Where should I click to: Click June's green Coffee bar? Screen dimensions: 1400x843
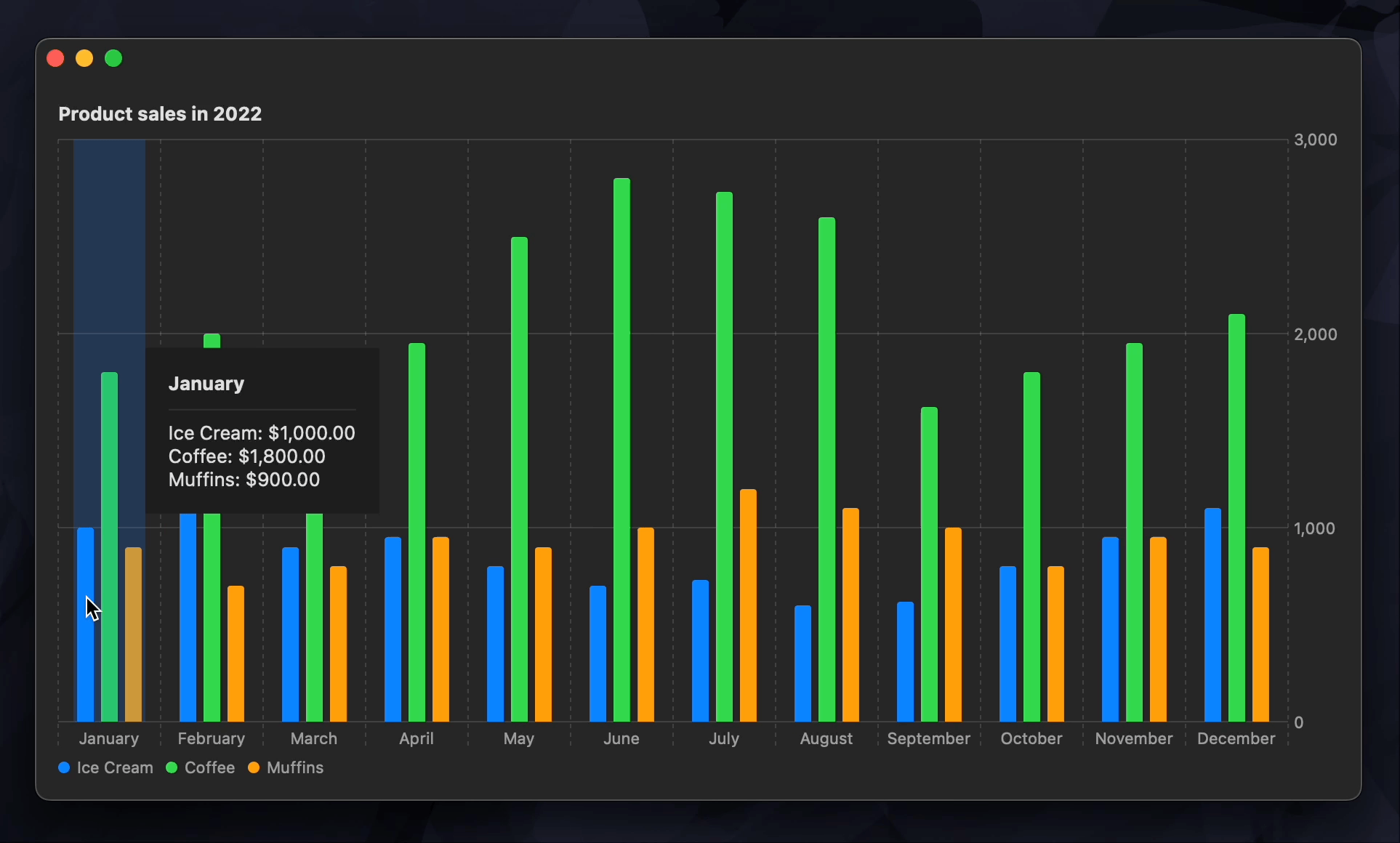tap(622, 450)
